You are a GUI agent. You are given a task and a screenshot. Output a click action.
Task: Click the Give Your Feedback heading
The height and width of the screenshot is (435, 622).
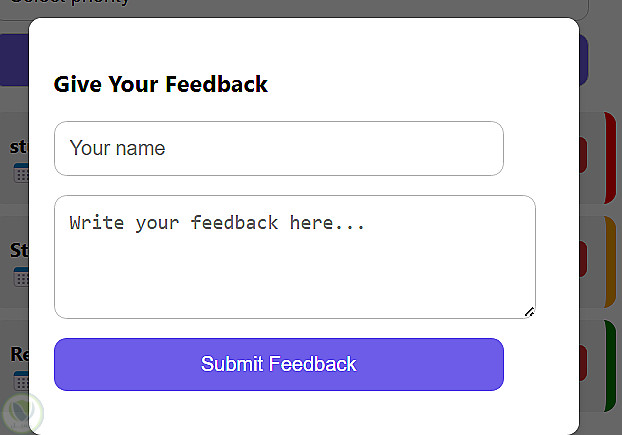(x=161, y=84)
